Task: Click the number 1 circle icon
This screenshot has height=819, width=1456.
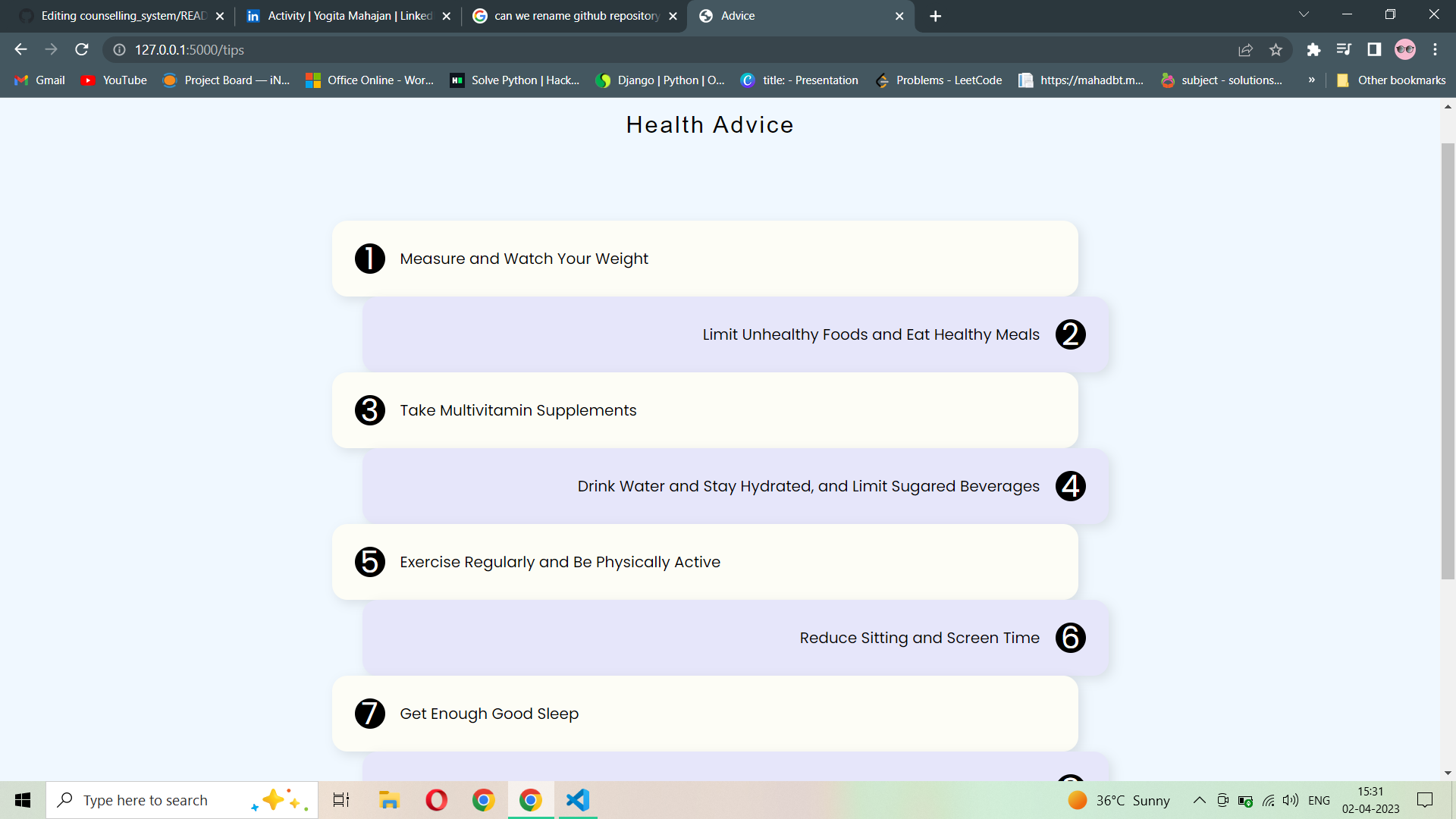Action: click(x=370, y=259)
